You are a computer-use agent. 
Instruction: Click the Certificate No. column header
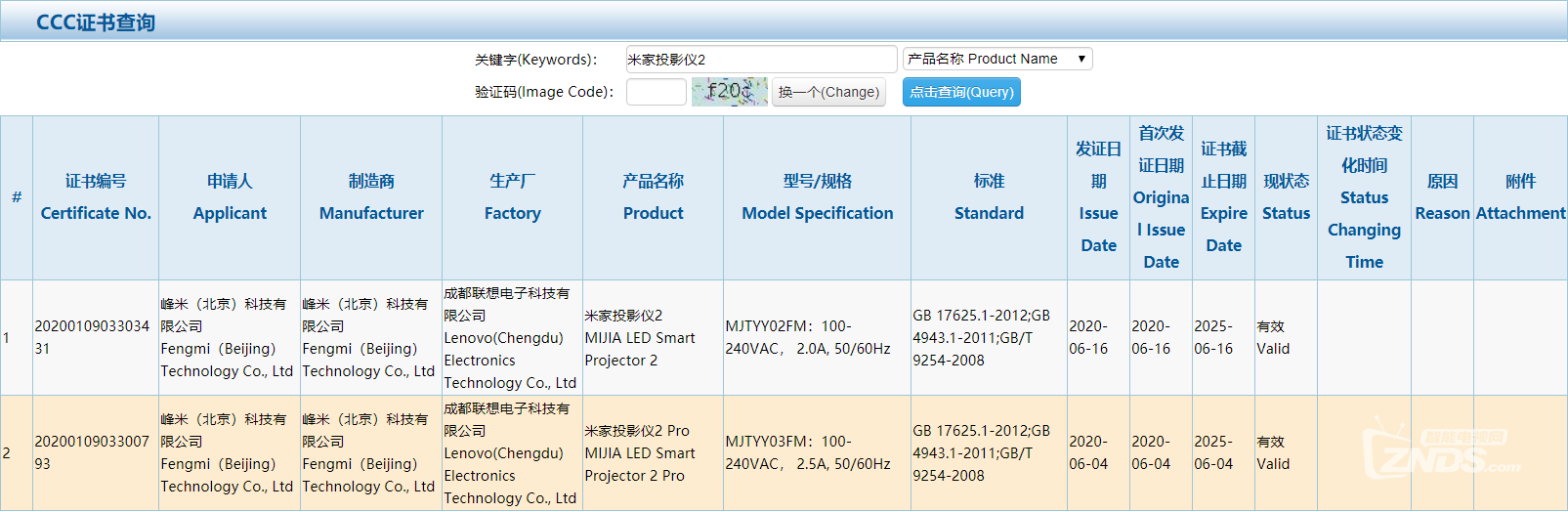pyautogui.click(x=96, y=197)
